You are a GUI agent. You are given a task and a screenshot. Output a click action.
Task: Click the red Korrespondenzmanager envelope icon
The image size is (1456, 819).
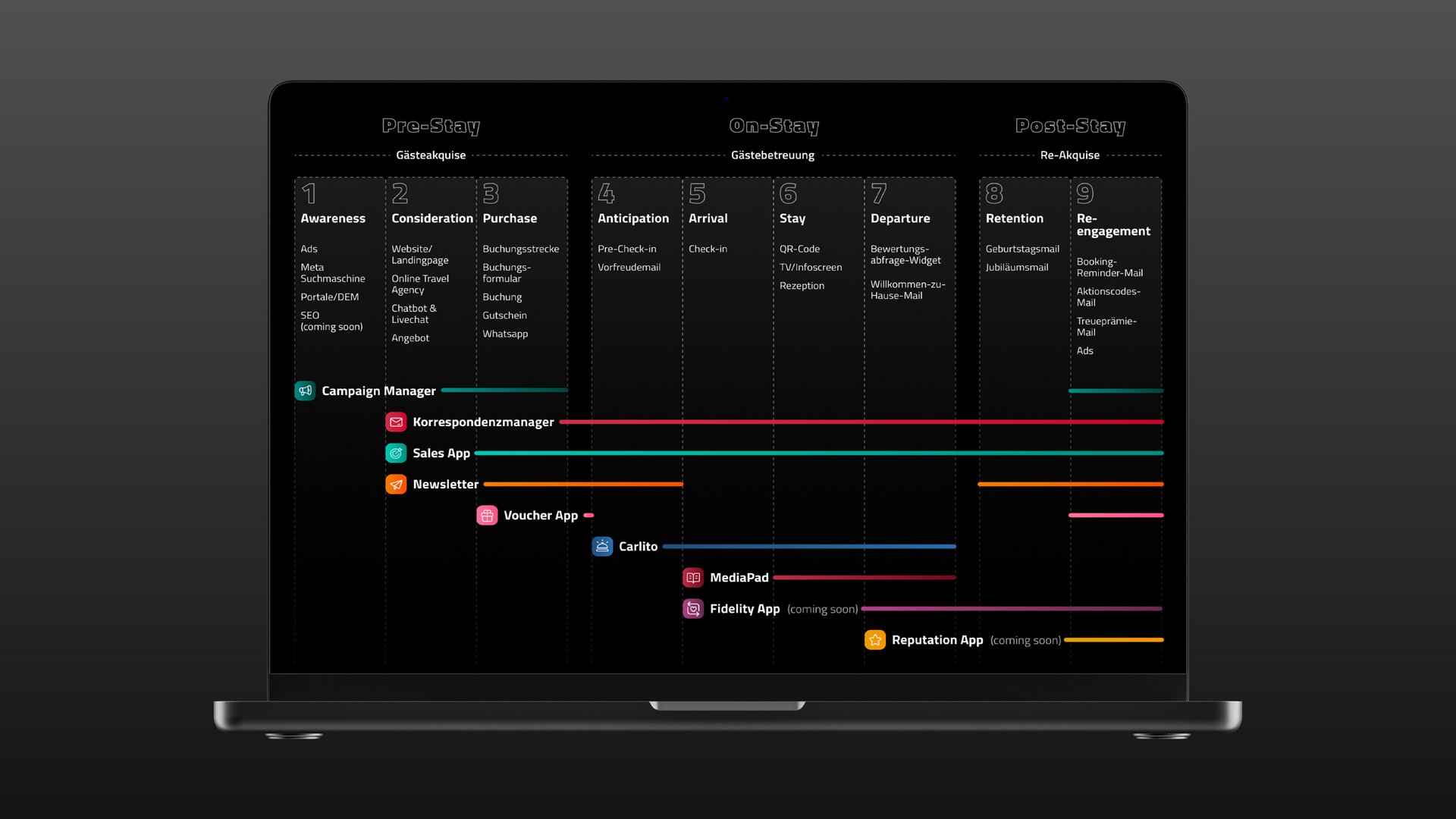click(396, 422)
